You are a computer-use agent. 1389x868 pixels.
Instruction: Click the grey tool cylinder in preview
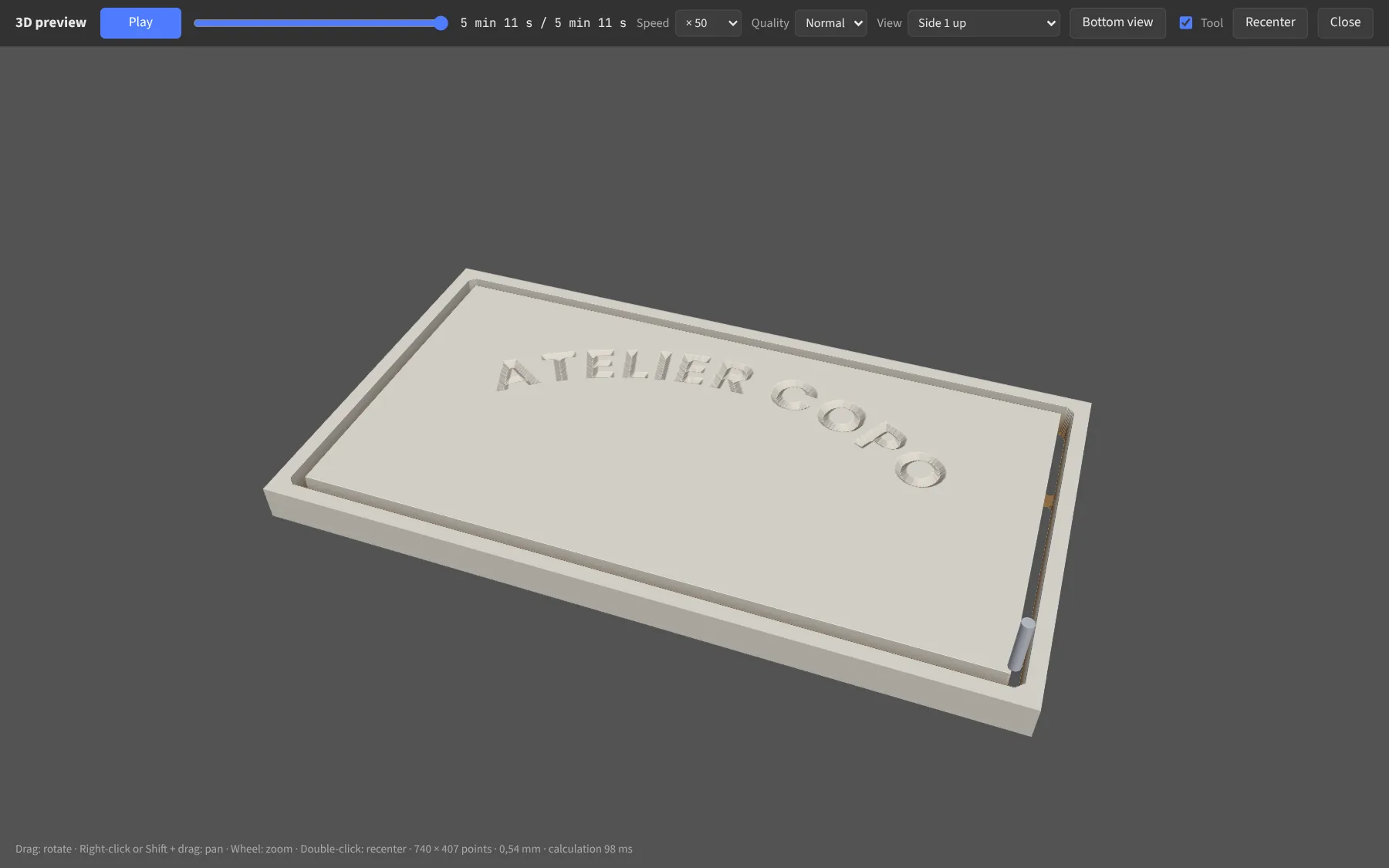(1022, 644)
